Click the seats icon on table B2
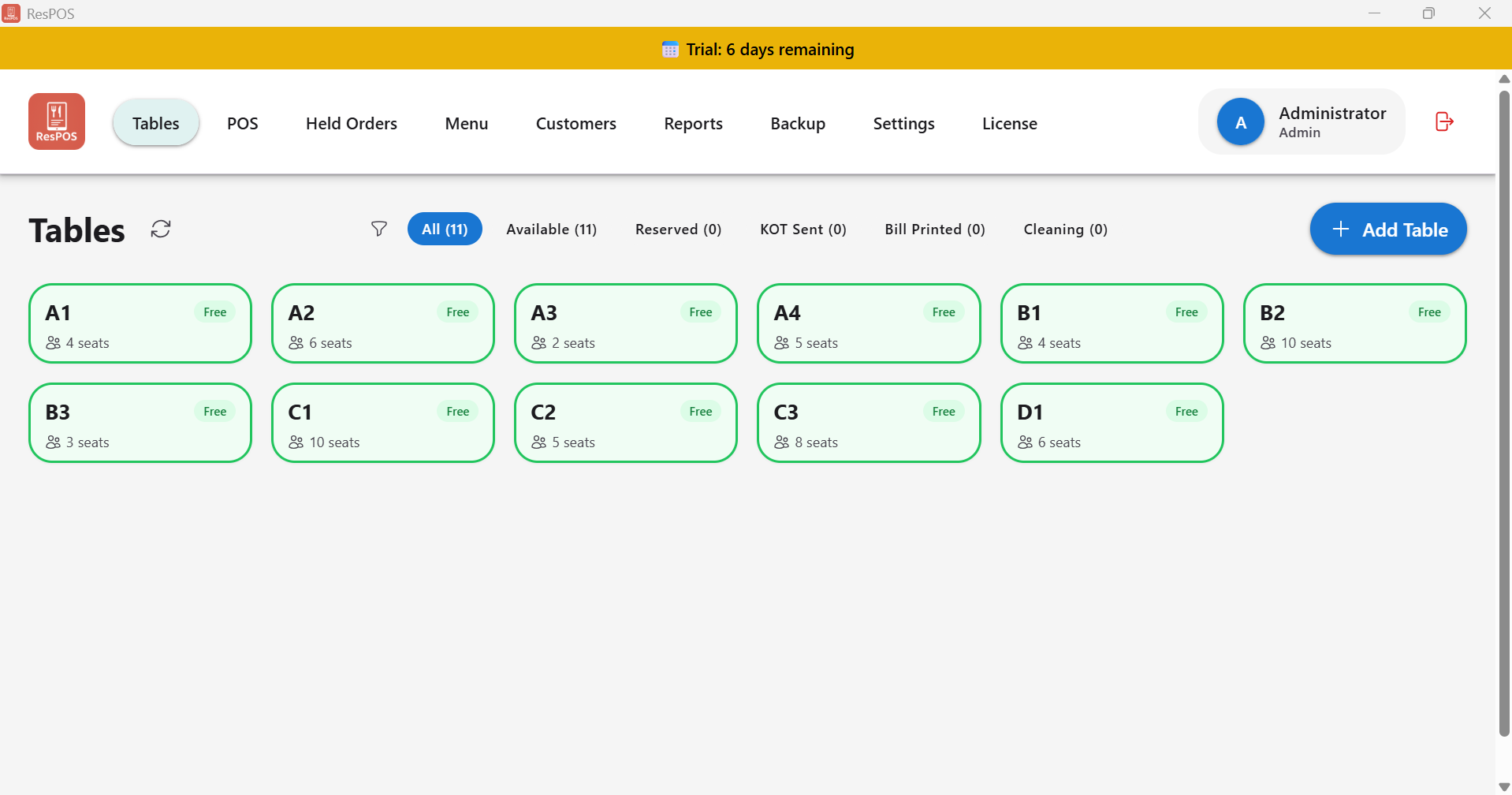 pos(1268,343)
